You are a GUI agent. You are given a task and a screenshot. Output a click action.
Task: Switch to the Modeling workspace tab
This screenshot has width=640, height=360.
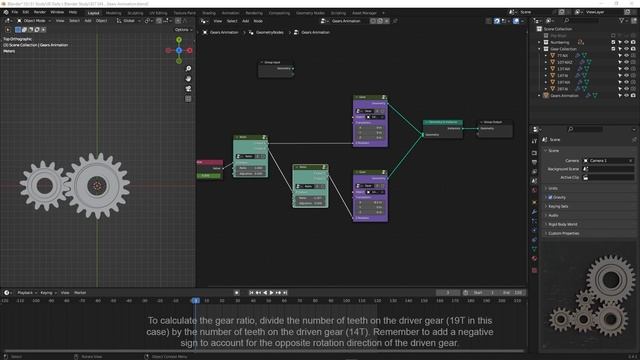[x=113, y=13]
